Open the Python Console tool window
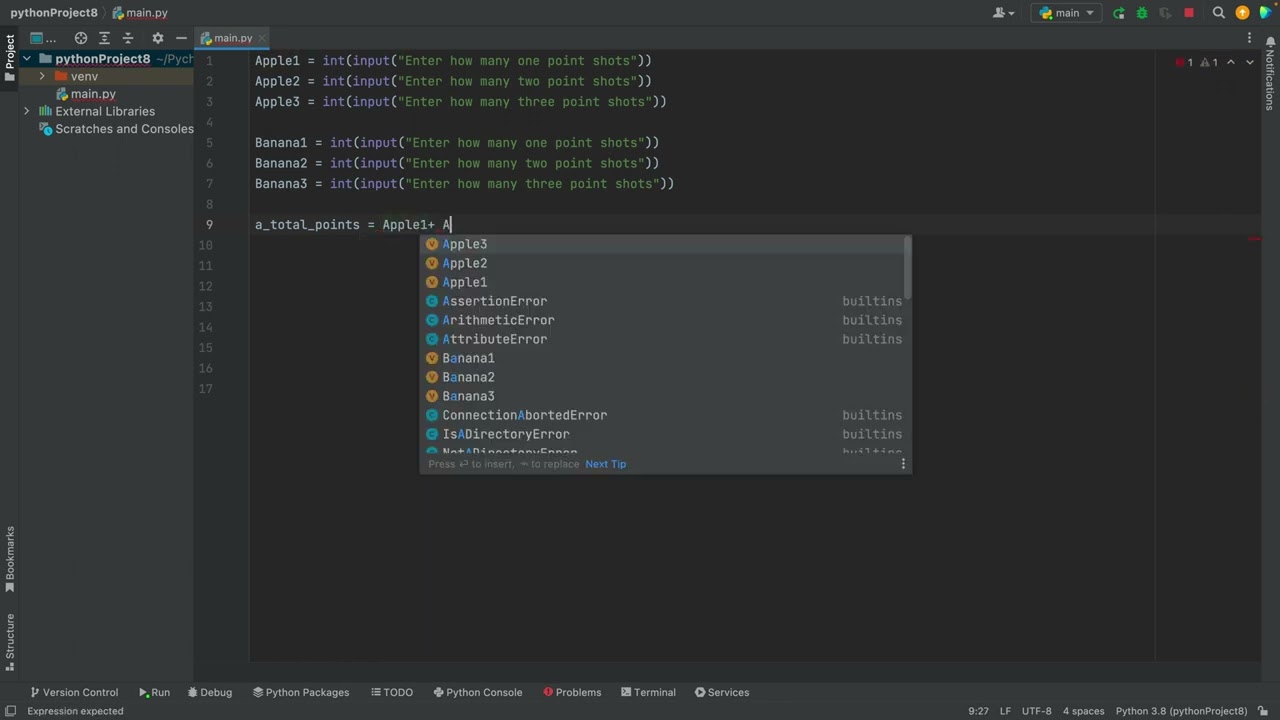Viewport: 1280px width, 720px height. (477, 692)
